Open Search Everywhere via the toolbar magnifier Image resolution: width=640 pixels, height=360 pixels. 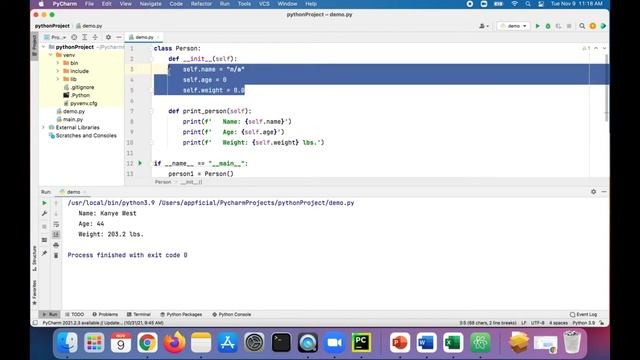pos(582,26)
